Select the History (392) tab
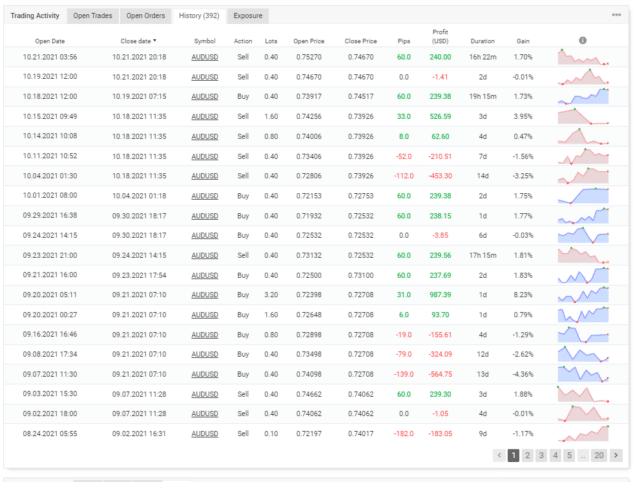Image resolution: width=633 pixels, height=482 pixels. (199, 16)
